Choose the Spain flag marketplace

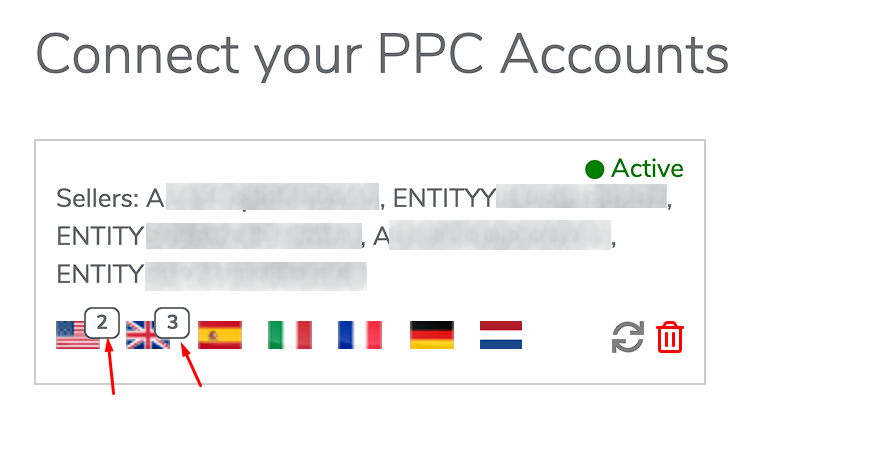(220, 335)
